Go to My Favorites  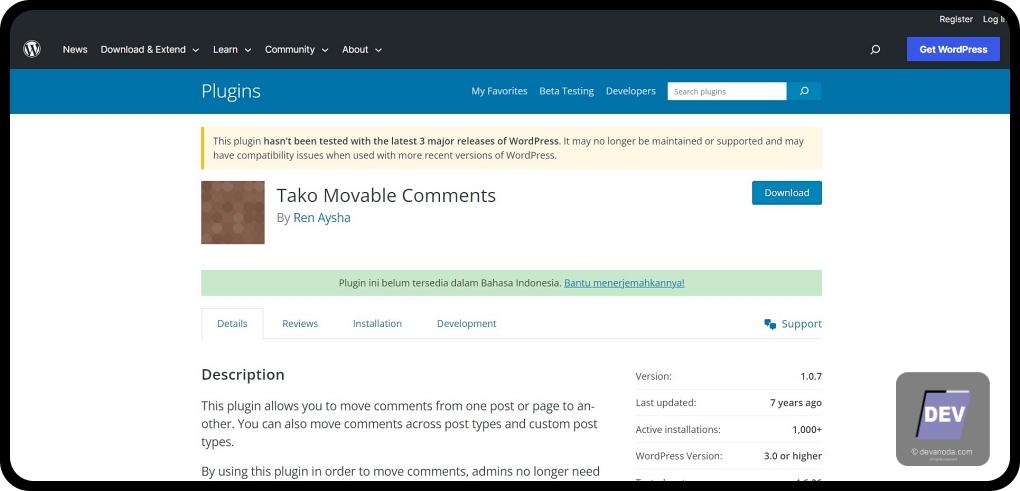(x=499, y=91)
